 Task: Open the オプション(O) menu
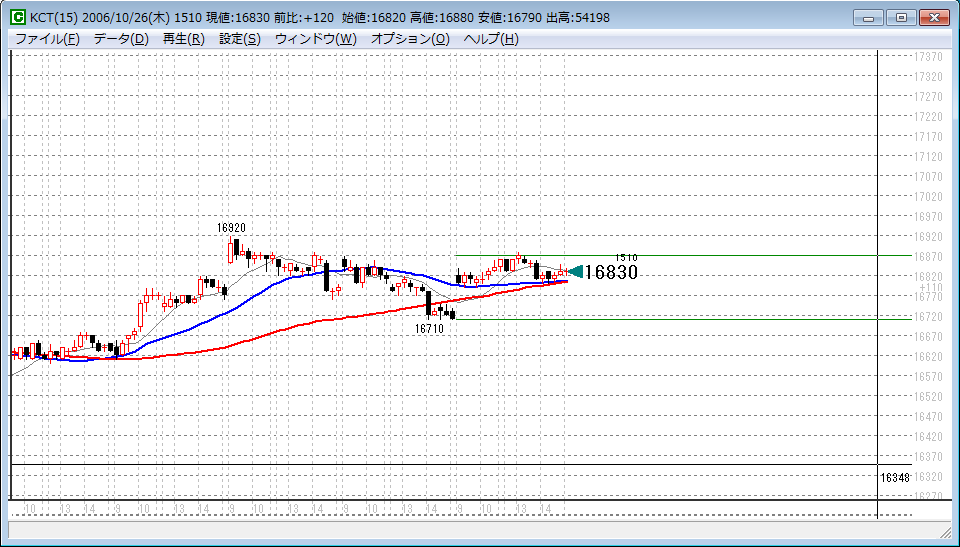410,39
